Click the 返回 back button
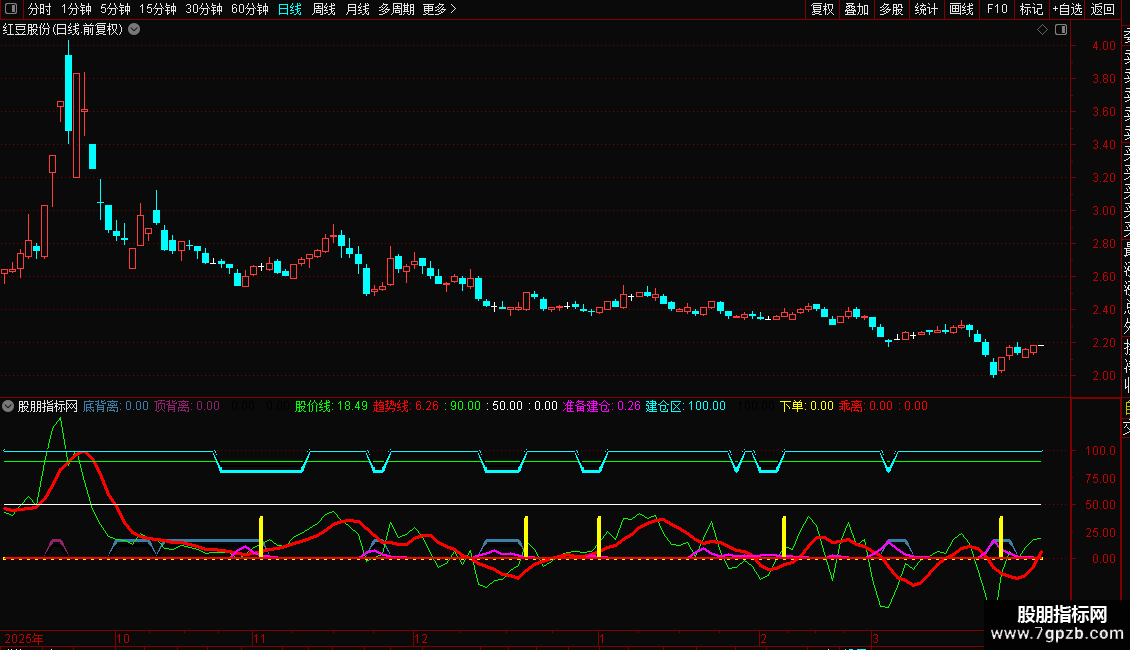1130x650 pixels. tap(1103, 10)
